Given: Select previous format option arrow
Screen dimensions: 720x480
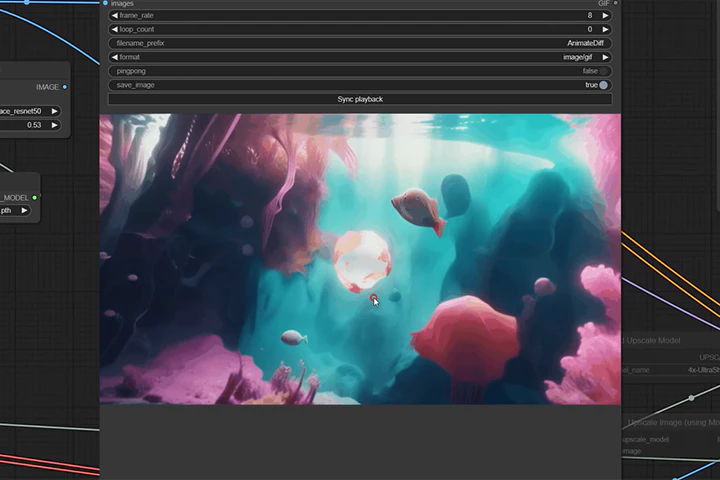Looking at the screenshot, I should coord(114,57).
